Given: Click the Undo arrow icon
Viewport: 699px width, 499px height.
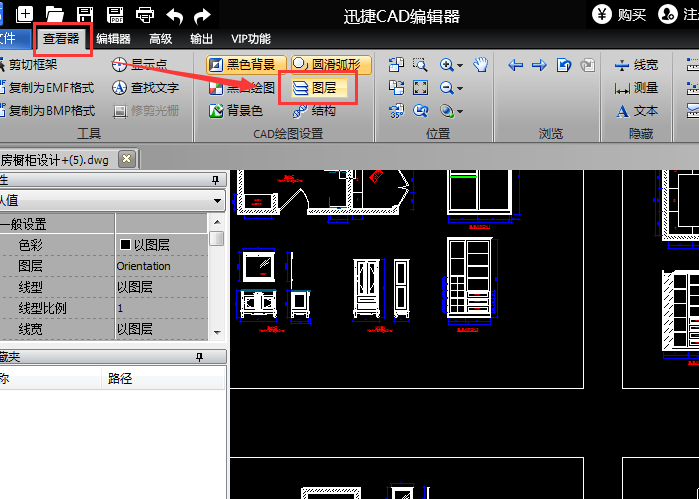Looking at the screenshot, I should (x=174, y=16).
